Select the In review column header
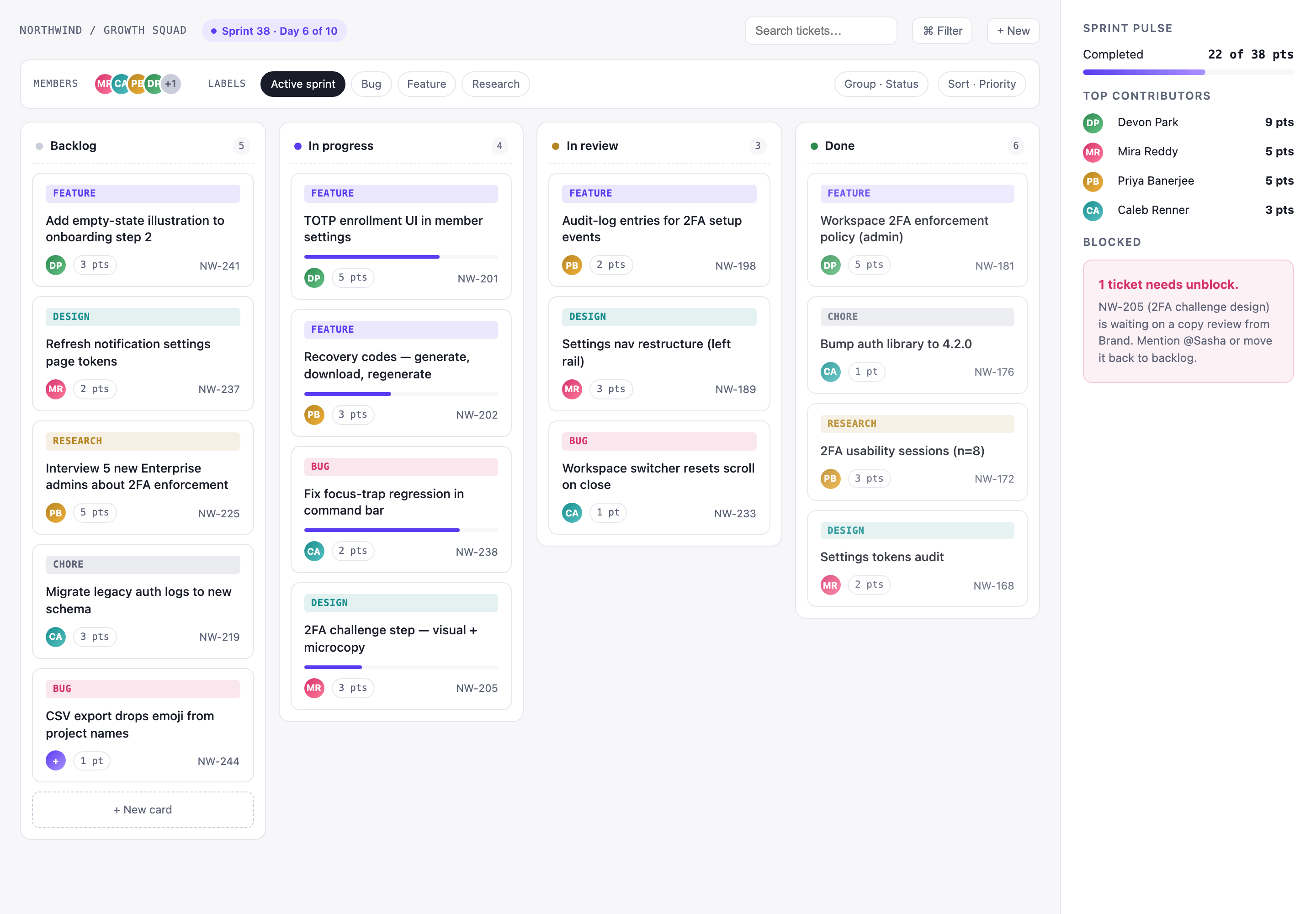 click(659, 146)
